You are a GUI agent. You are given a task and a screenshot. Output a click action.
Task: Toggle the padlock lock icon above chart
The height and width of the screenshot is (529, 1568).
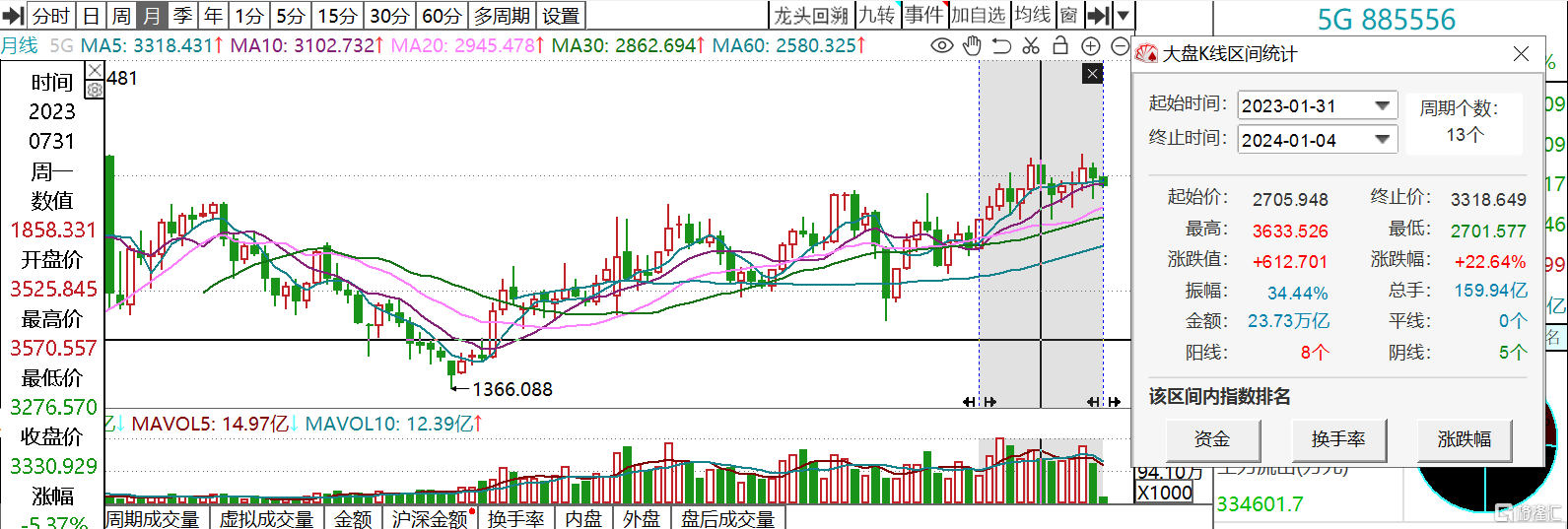pyautogui.click(x=1060, y=45)
